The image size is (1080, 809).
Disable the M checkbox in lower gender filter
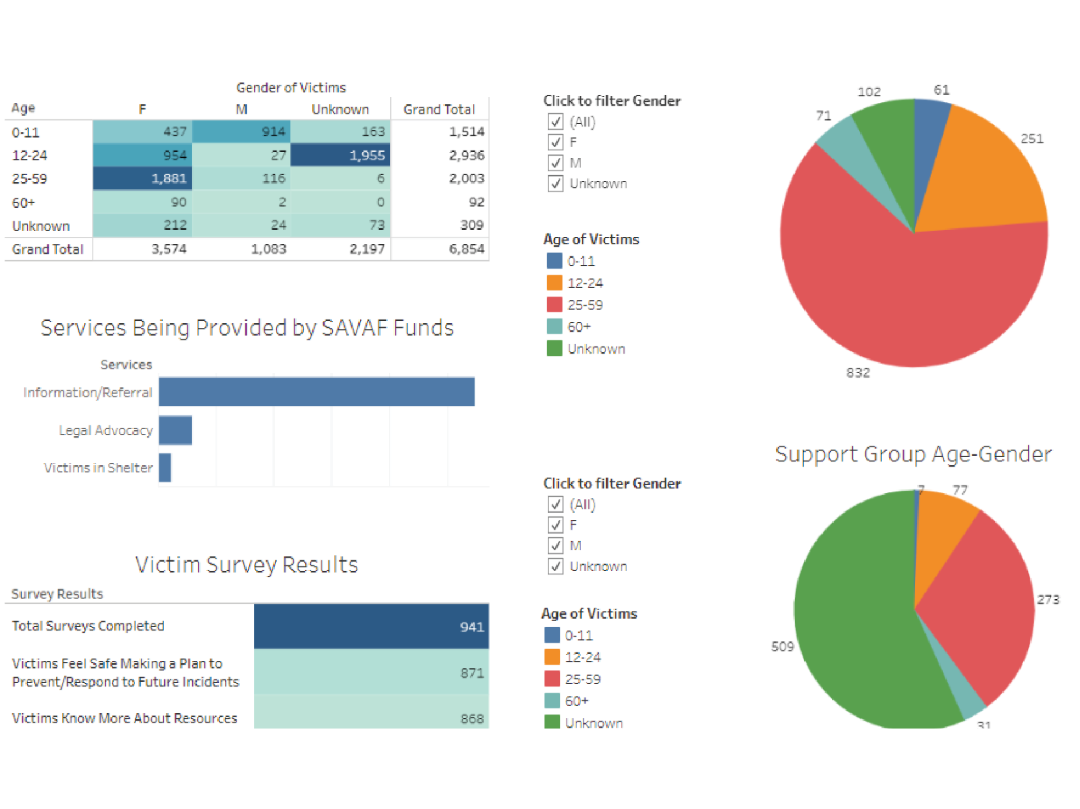coord(556,545)
